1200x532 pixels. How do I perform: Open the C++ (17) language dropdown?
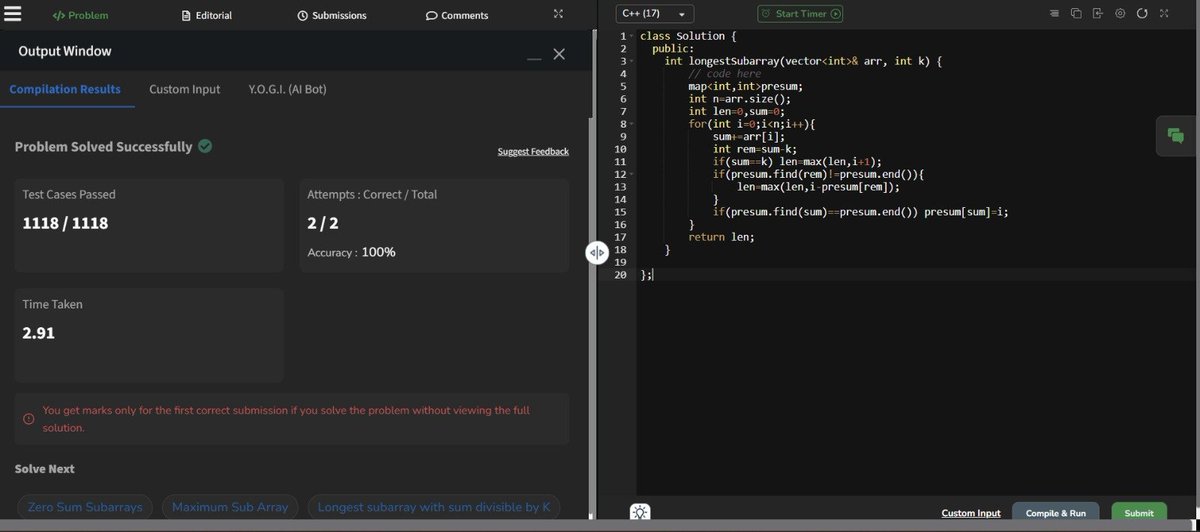point(655,14)
